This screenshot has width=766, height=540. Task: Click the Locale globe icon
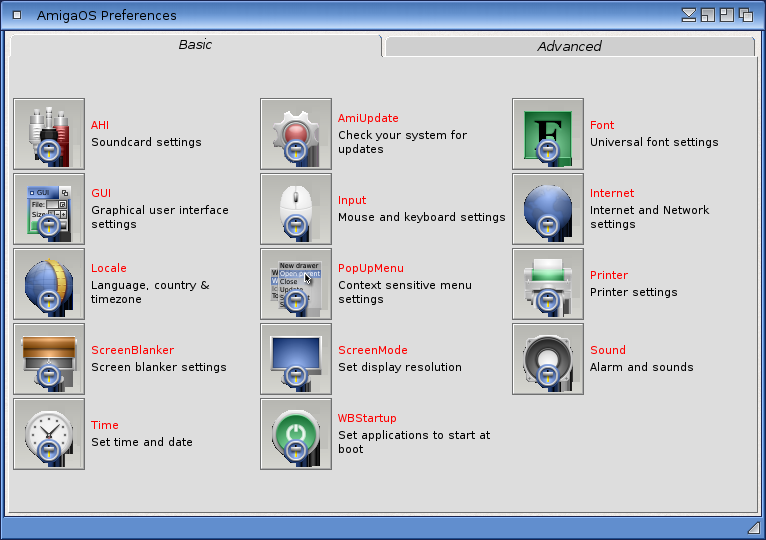coord(49,284)
